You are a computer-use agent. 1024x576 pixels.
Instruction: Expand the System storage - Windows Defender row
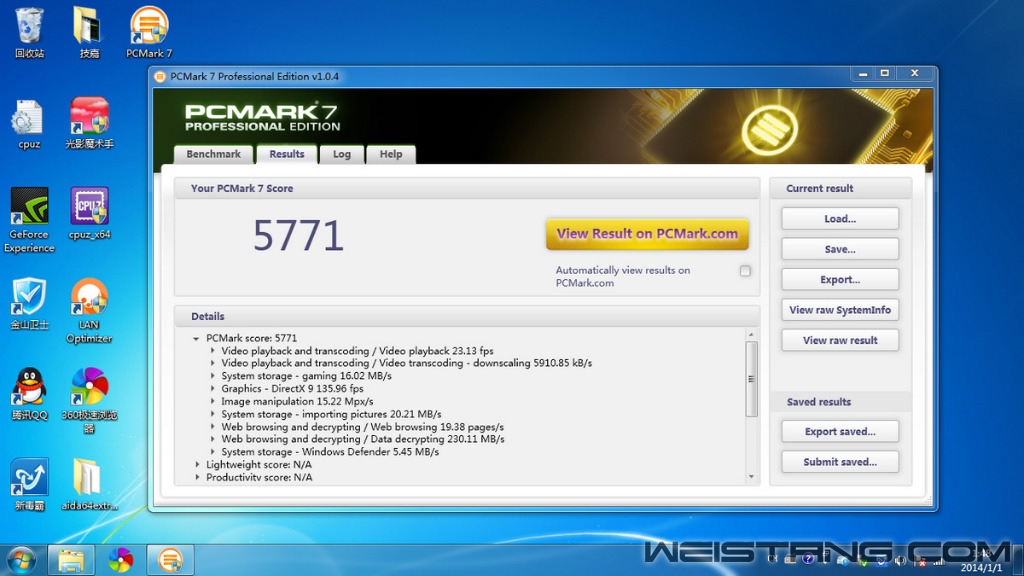click(212, 452)
